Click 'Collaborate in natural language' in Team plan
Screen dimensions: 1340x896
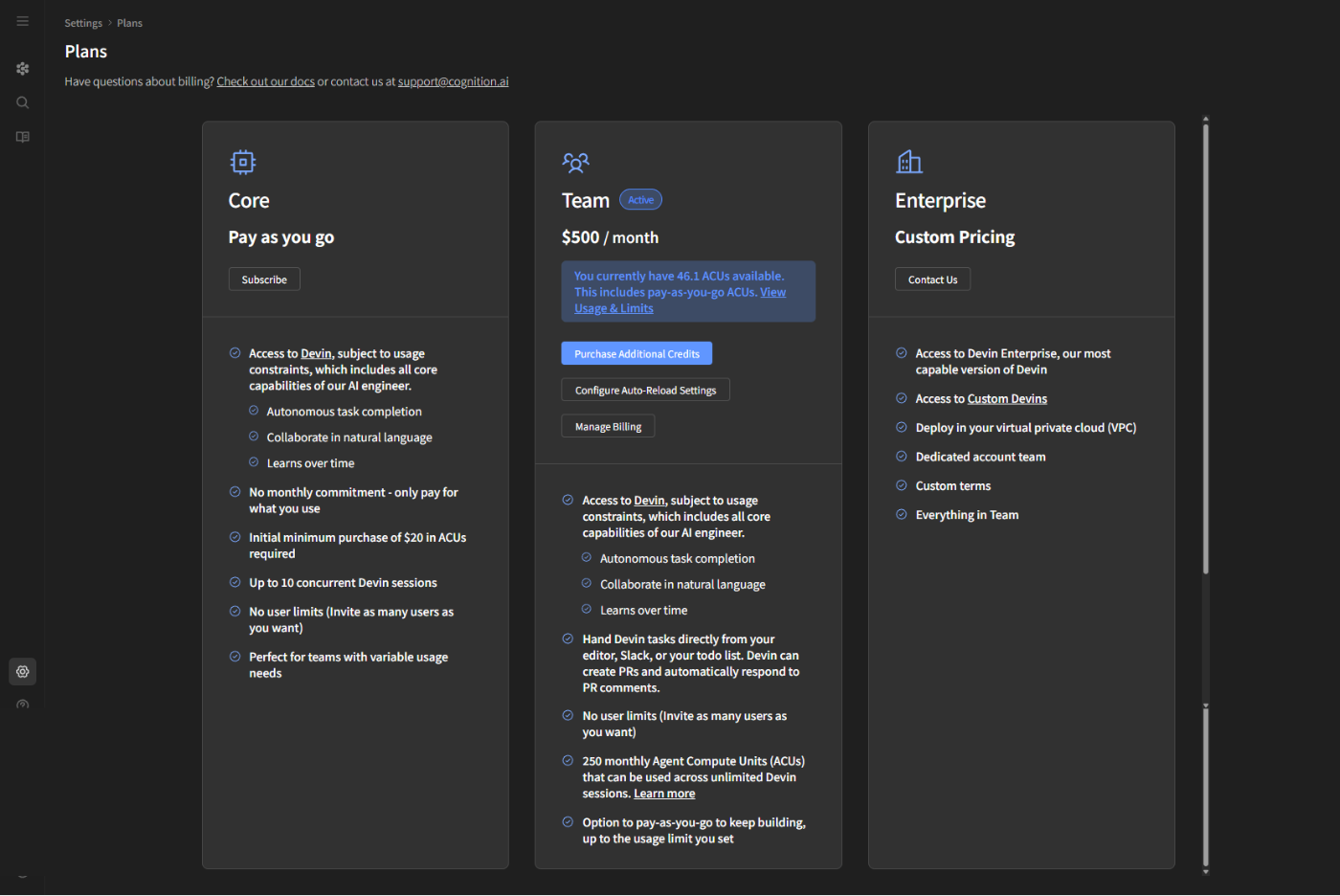(x=682, y=585)
